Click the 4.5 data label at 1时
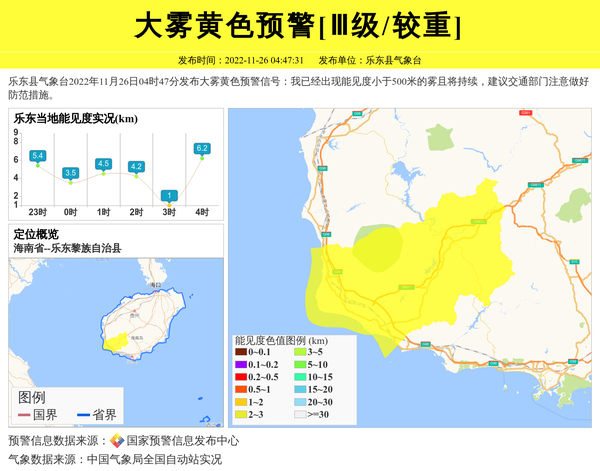 pyautogui.click(x=103, y=163)
